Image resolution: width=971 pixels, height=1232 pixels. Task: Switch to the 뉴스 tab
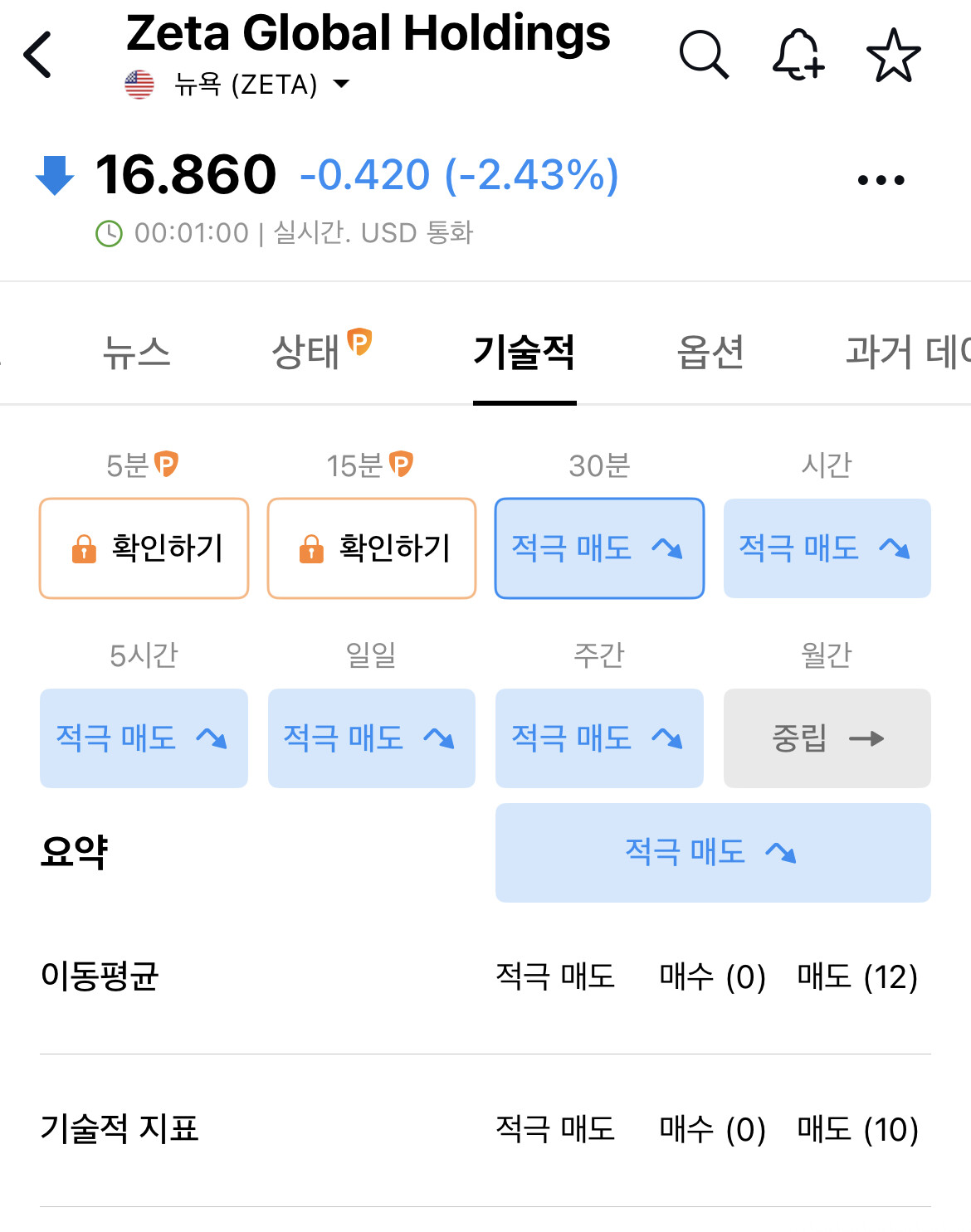click(137, 352)
